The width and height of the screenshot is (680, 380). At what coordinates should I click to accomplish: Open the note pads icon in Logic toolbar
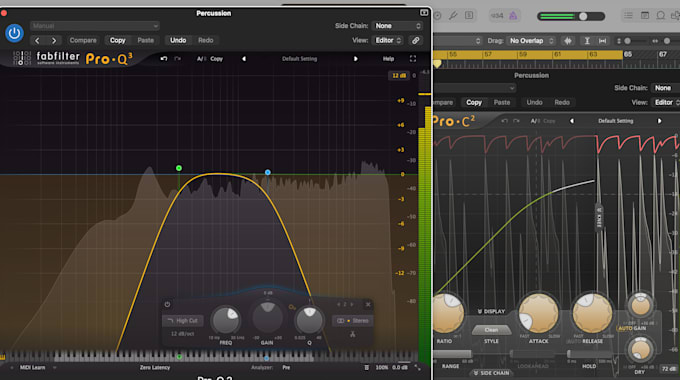pos(645,16)
